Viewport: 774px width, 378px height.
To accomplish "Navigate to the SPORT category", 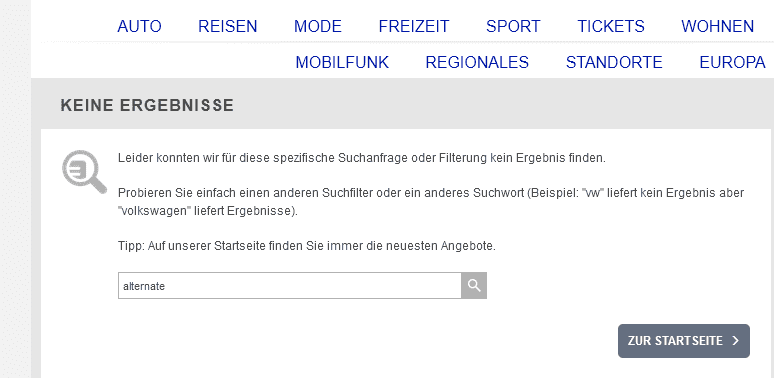I will point(513,26).
